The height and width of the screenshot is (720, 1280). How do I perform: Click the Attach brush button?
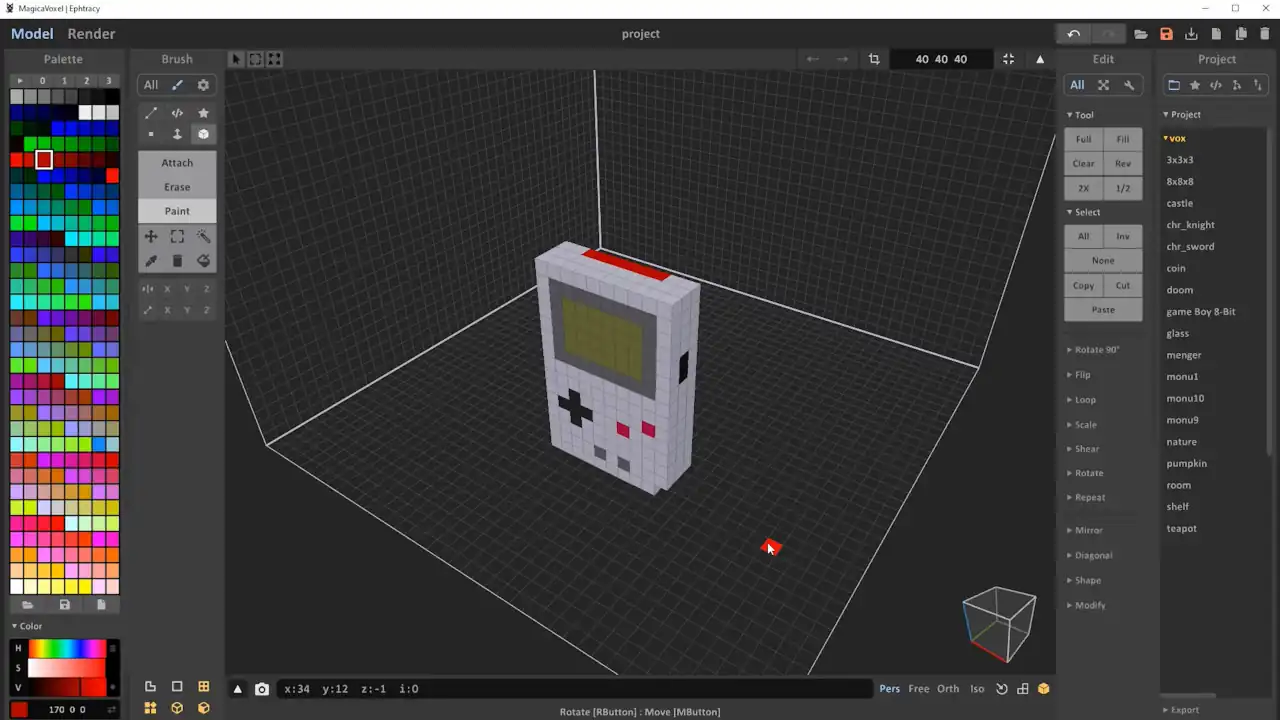coord(177,163)
